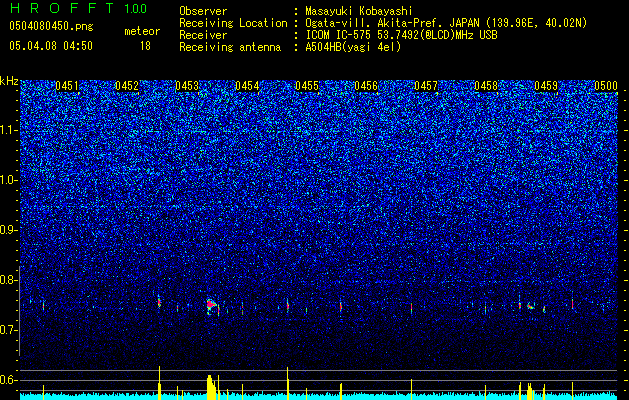629x400 pixels.
Task: Click the 0454 time marker
Action: [247, 86]
